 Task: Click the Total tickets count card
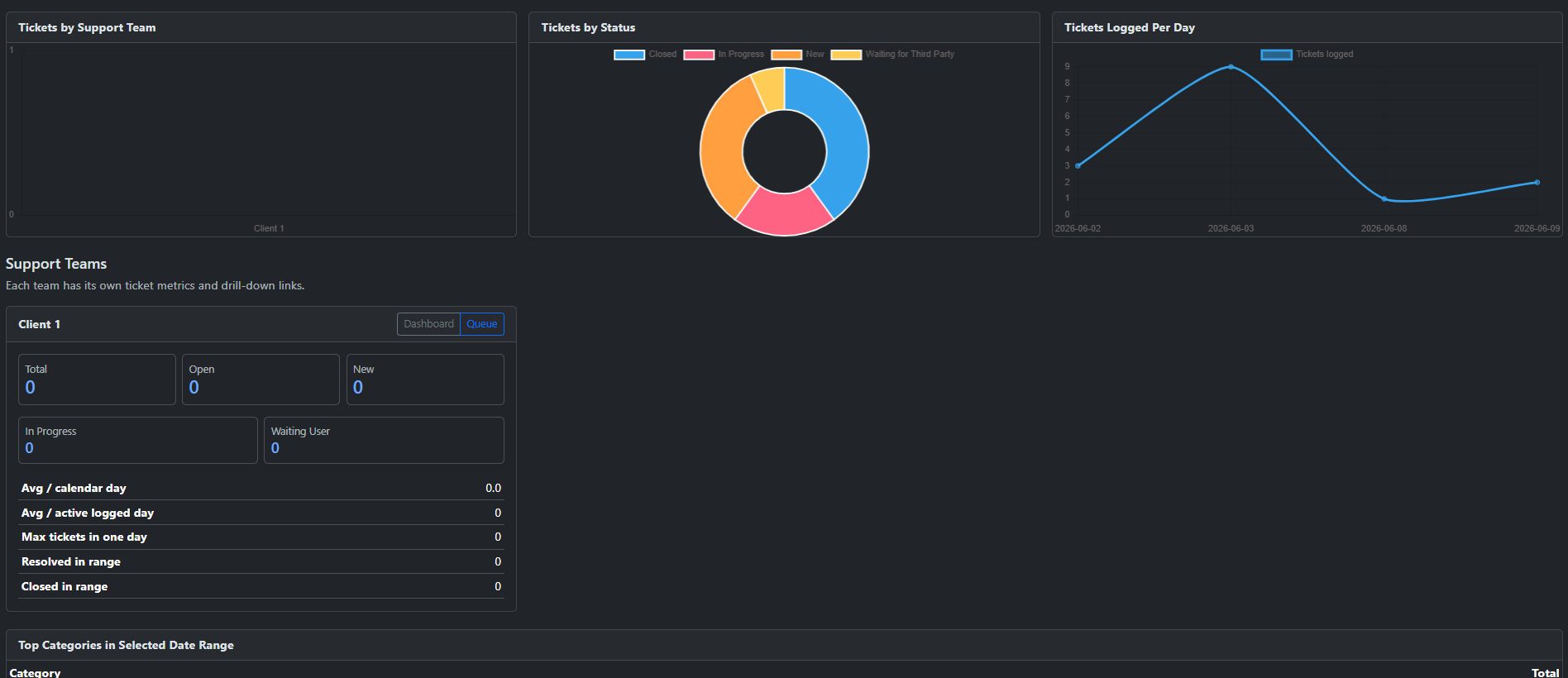(97, 380)
